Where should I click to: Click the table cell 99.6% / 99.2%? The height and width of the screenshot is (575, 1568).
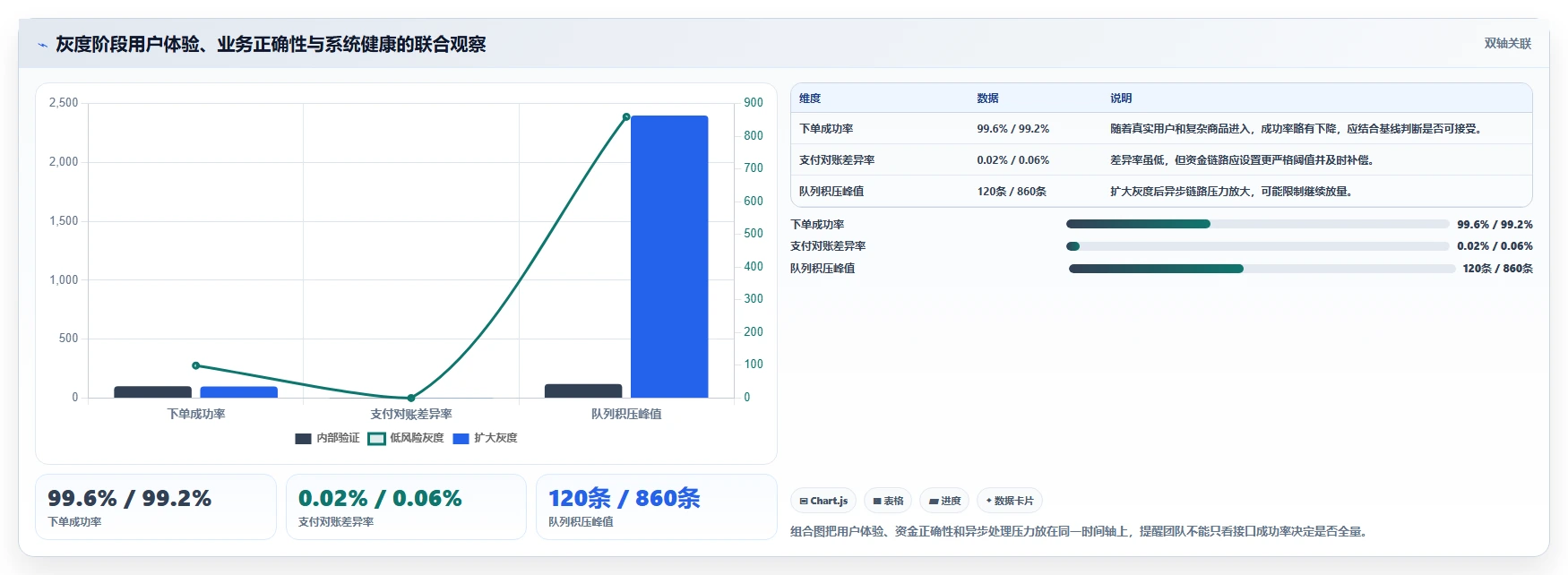click(1012, 129)
